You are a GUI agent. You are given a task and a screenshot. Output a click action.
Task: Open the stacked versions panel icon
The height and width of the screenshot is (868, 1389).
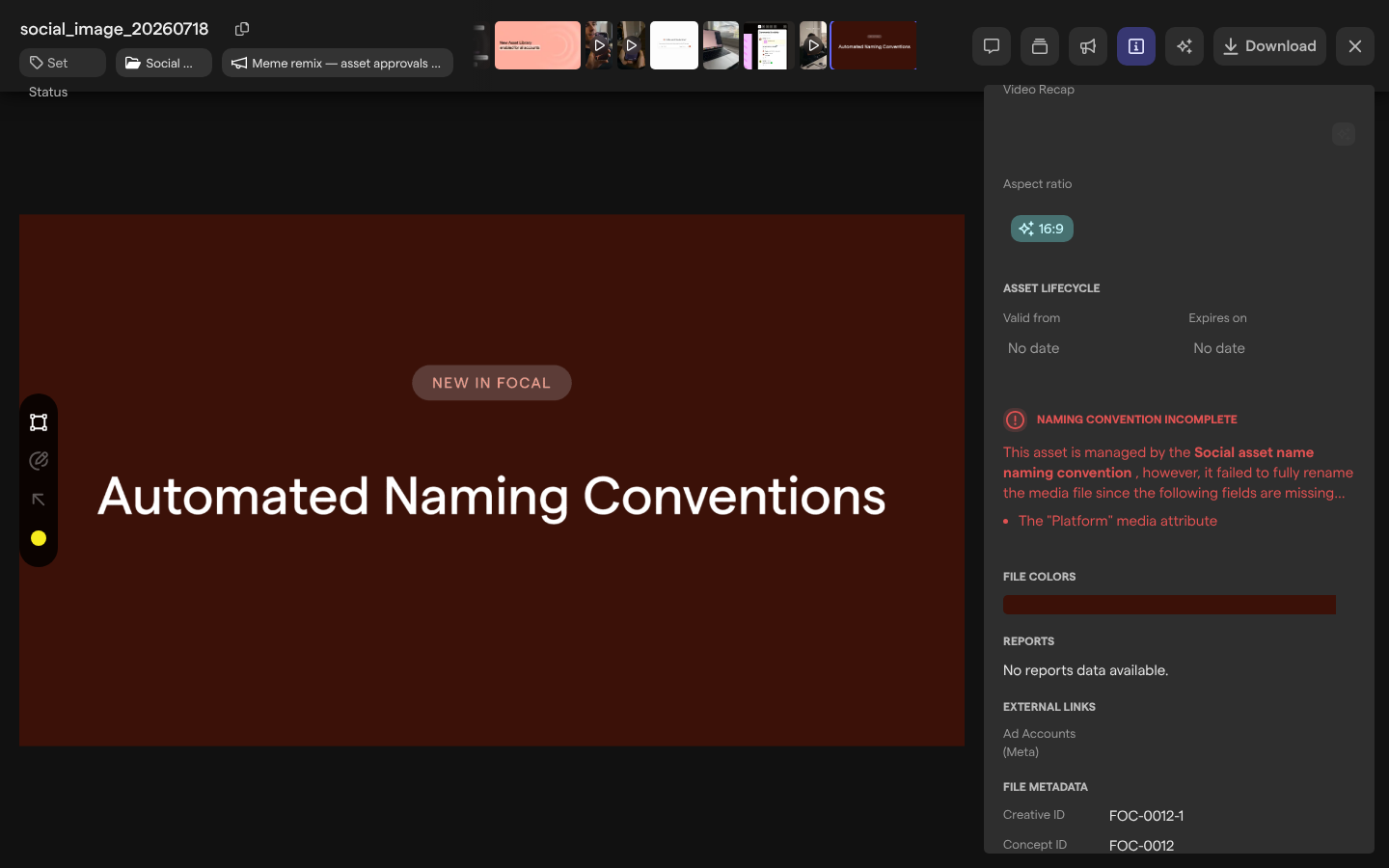1040,46
